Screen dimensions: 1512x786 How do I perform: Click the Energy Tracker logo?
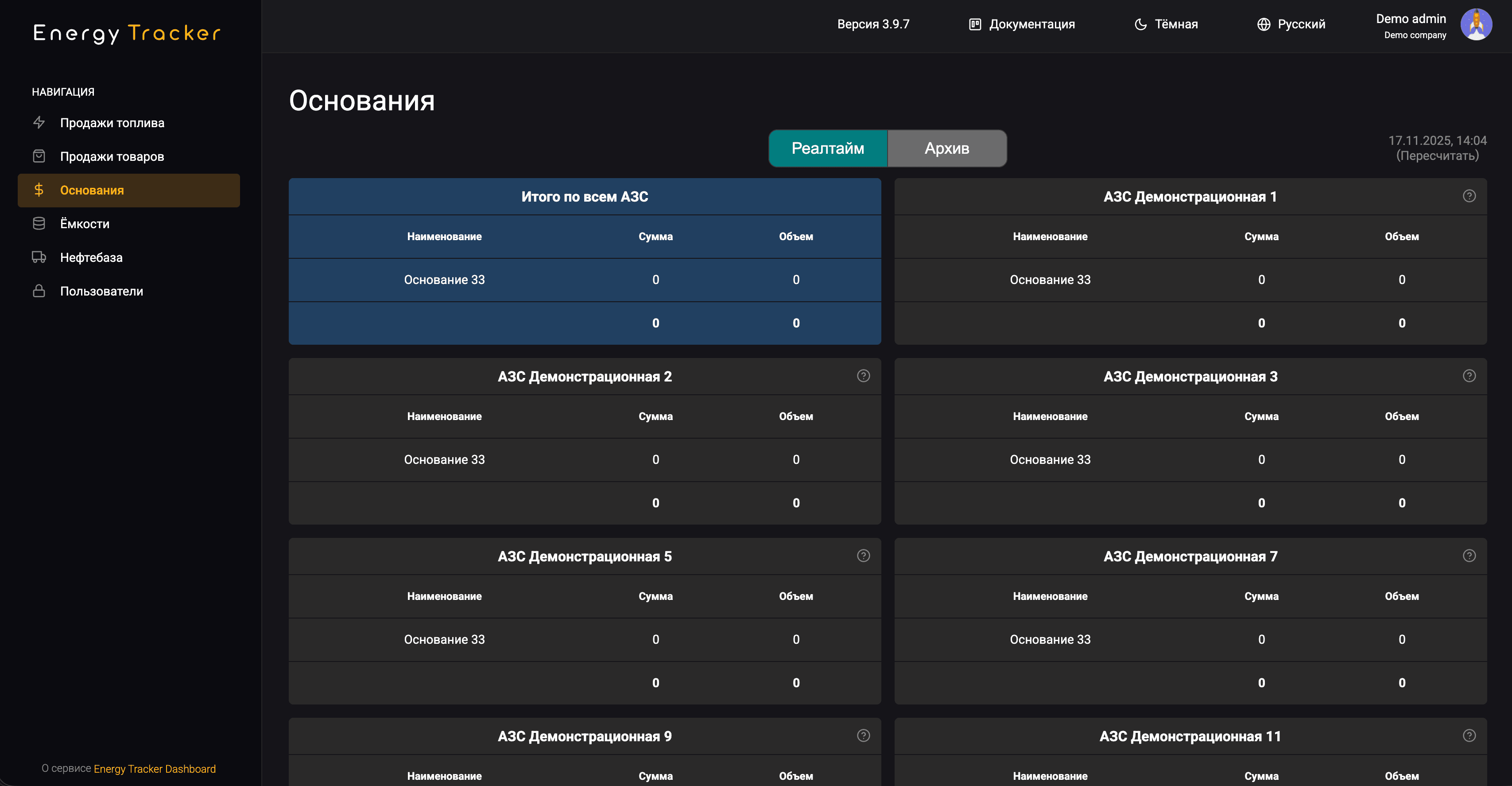pos(126,34)
